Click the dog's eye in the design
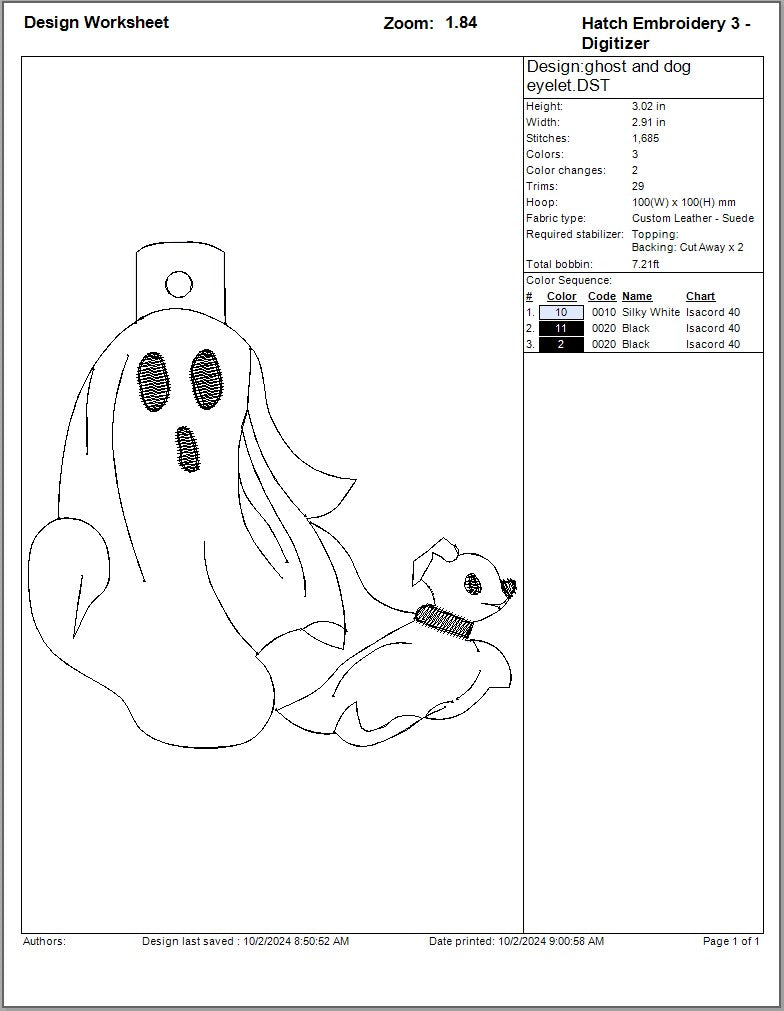 [x=472, y=580]
